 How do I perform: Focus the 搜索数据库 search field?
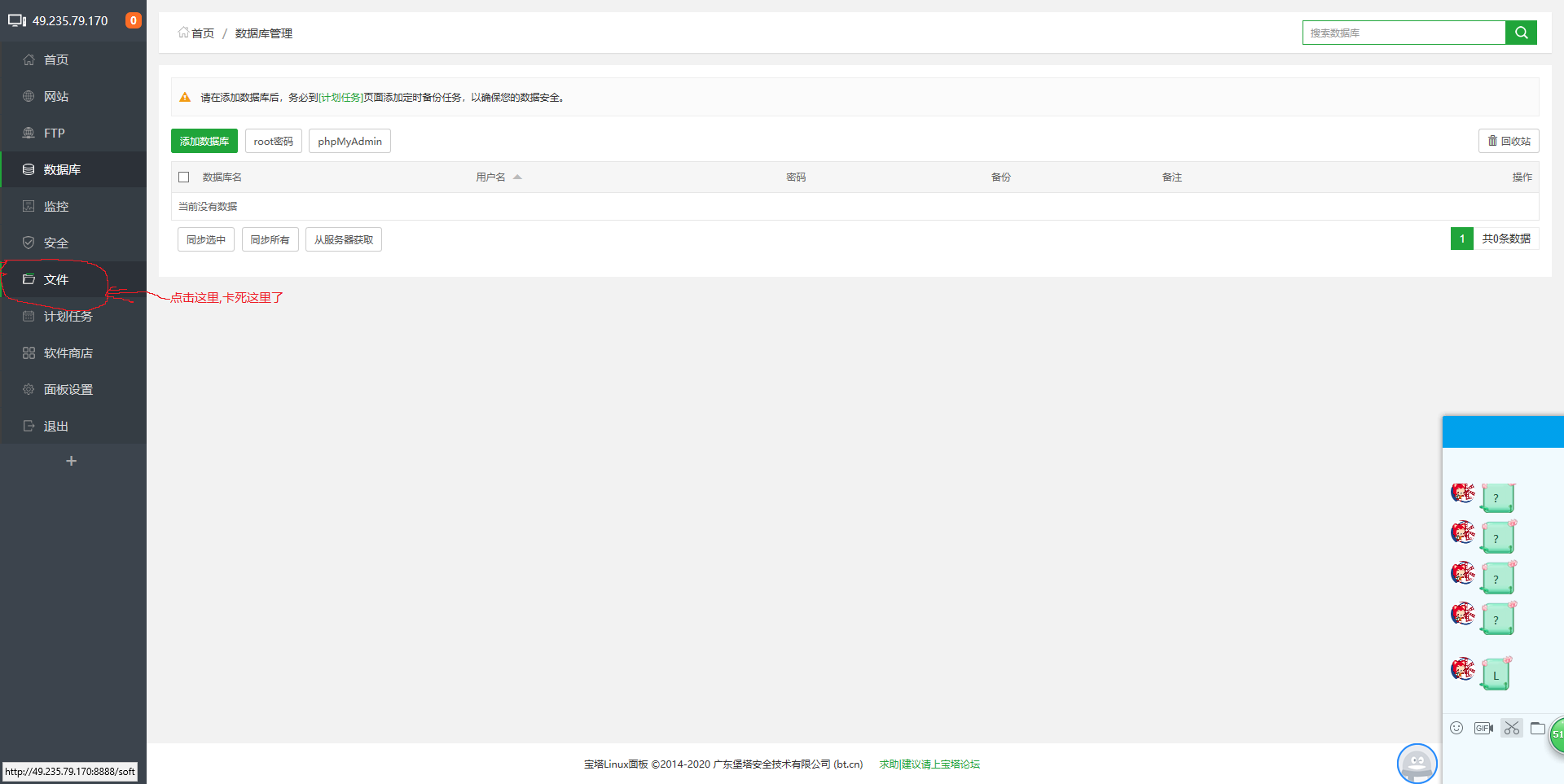(1404, 33)
